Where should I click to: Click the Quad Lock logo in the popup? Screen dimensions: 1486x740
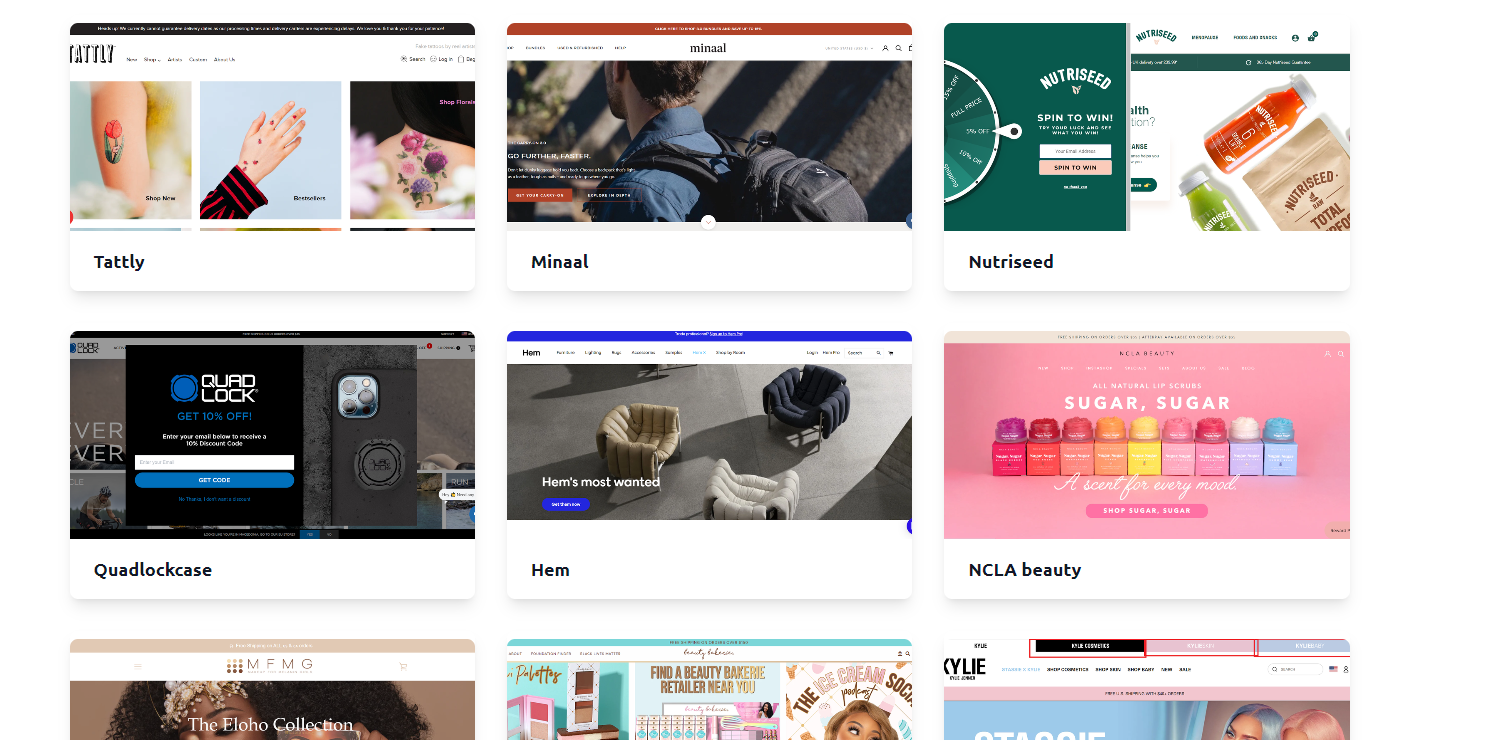pyautogui.click(x=214, y=388)
